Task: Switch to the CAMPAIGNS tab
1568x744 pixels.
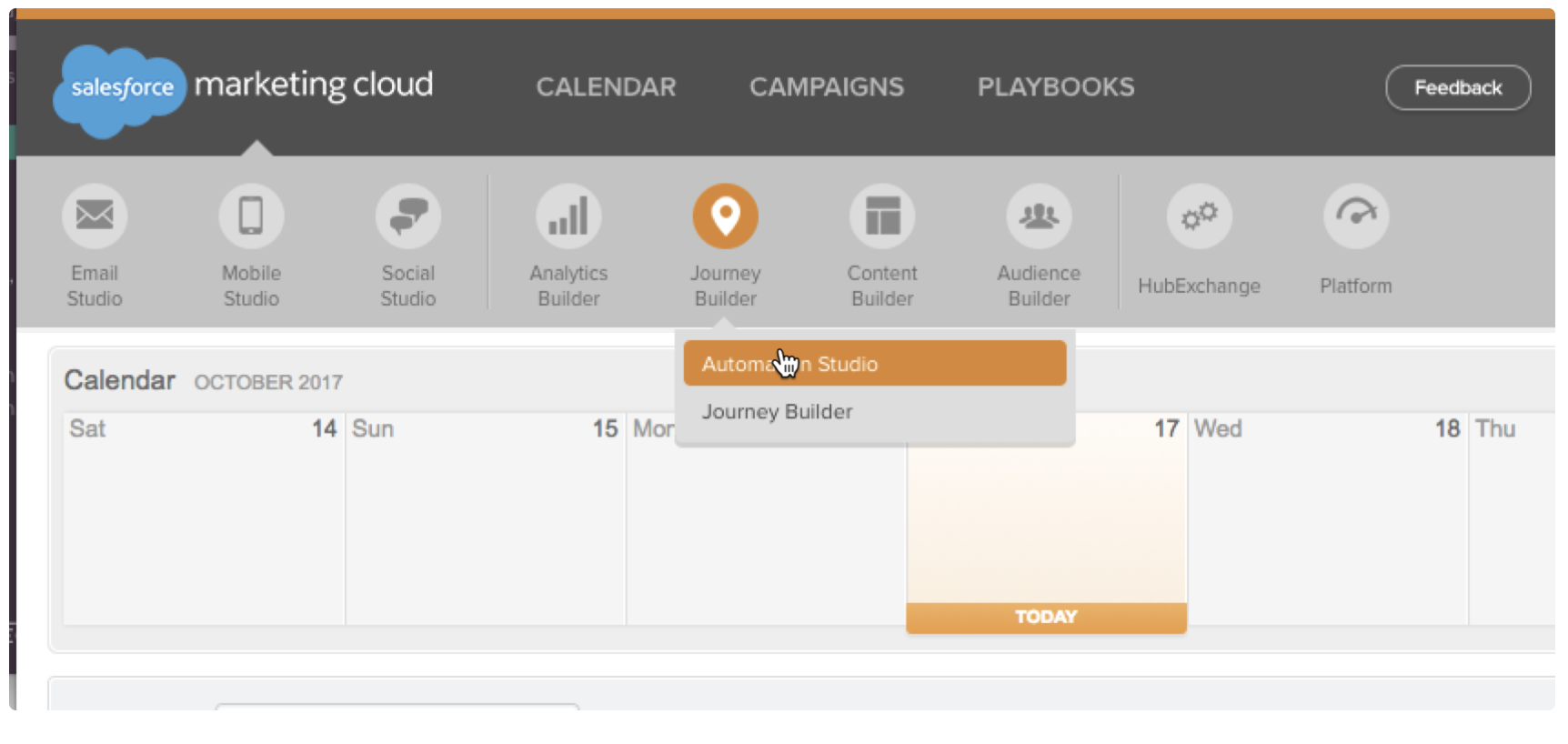Action: [x=826, y=87]
